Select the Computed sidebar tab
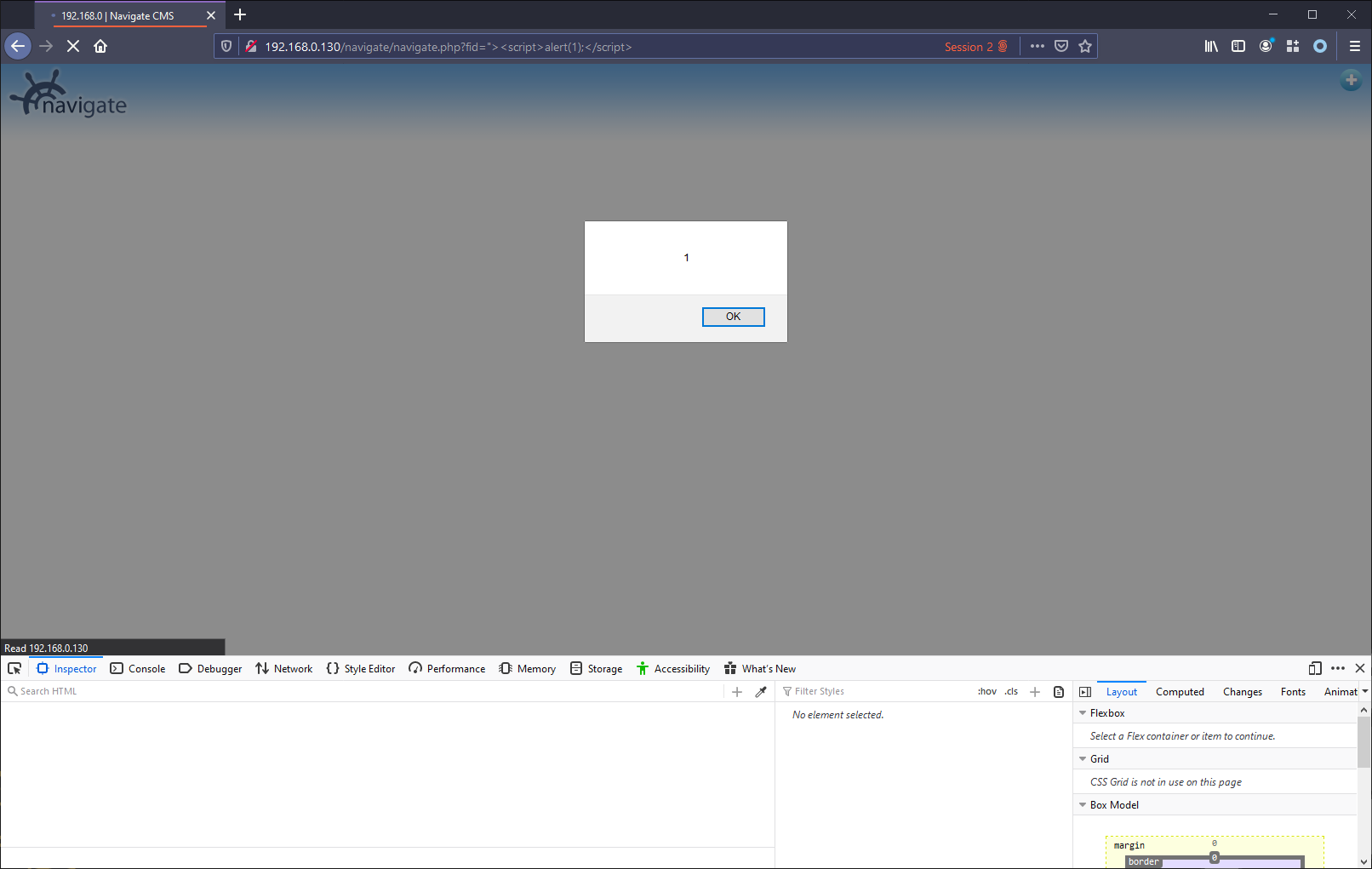 (x=1180, y=692)
